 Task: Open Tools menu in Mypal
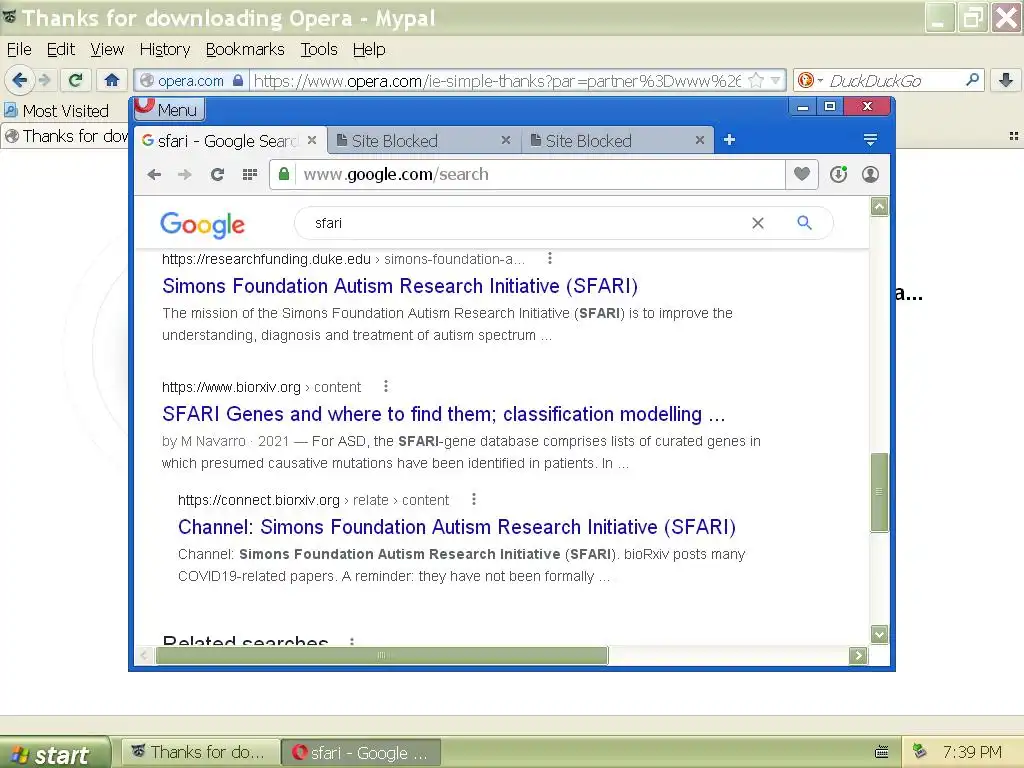click(319, 50)
